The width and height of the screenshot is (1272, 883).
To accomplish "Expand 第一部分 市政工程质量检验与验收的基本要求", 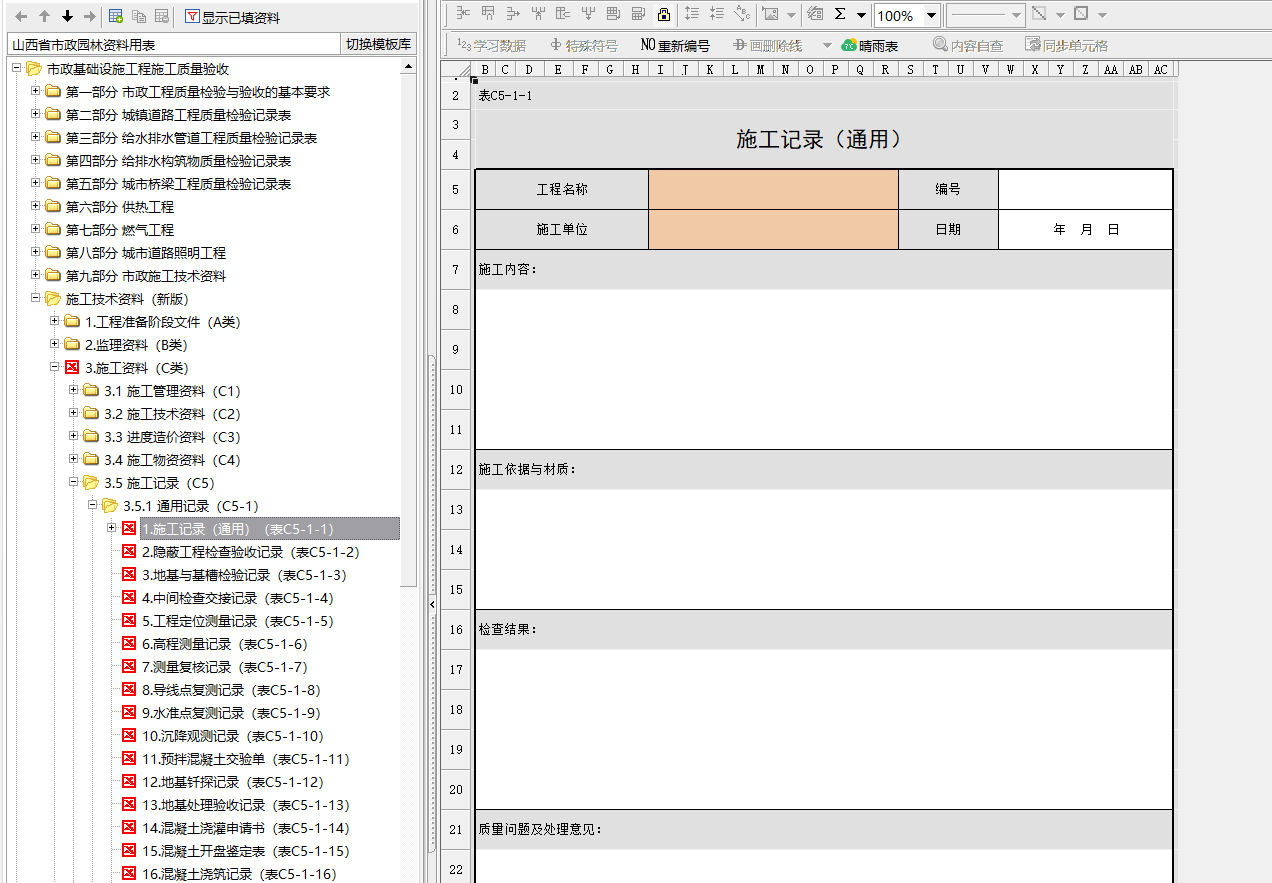I will pos(36,91).
